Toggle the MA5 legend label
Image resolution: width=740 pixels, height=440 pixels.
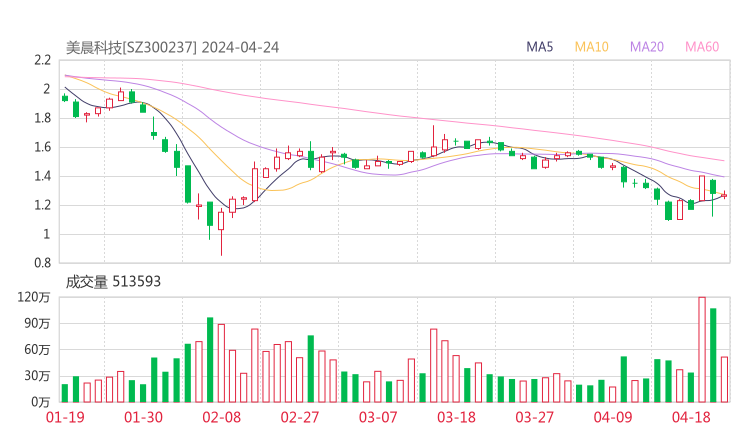540,47
